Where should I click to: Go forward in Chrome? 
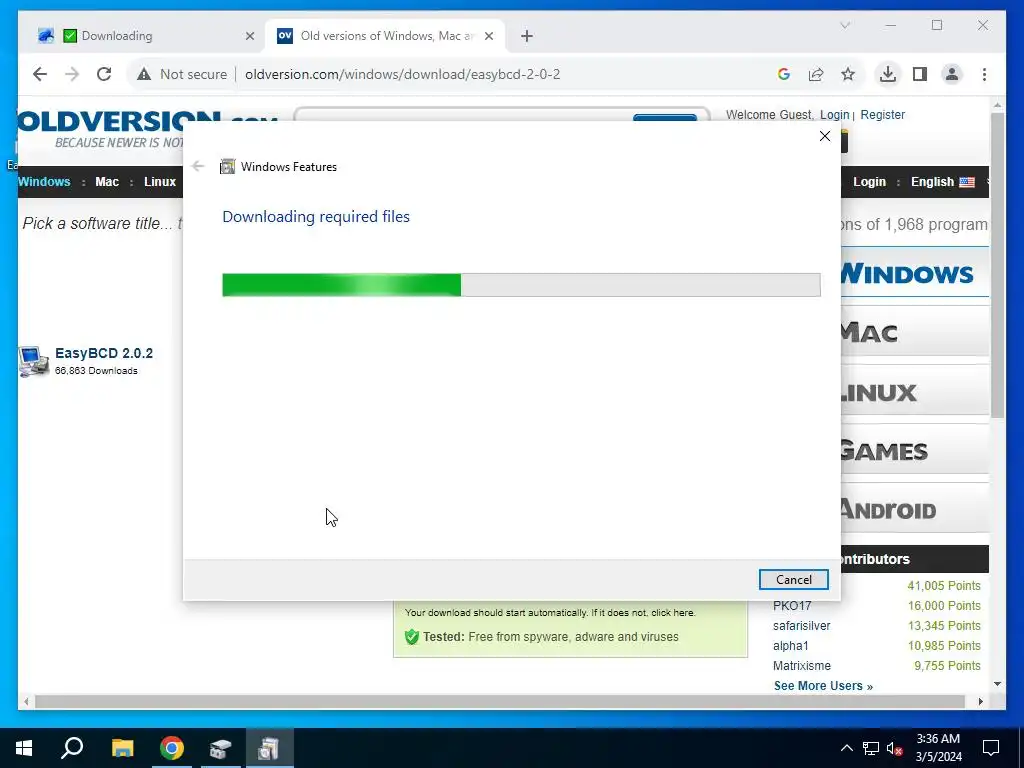click(72, 74)
